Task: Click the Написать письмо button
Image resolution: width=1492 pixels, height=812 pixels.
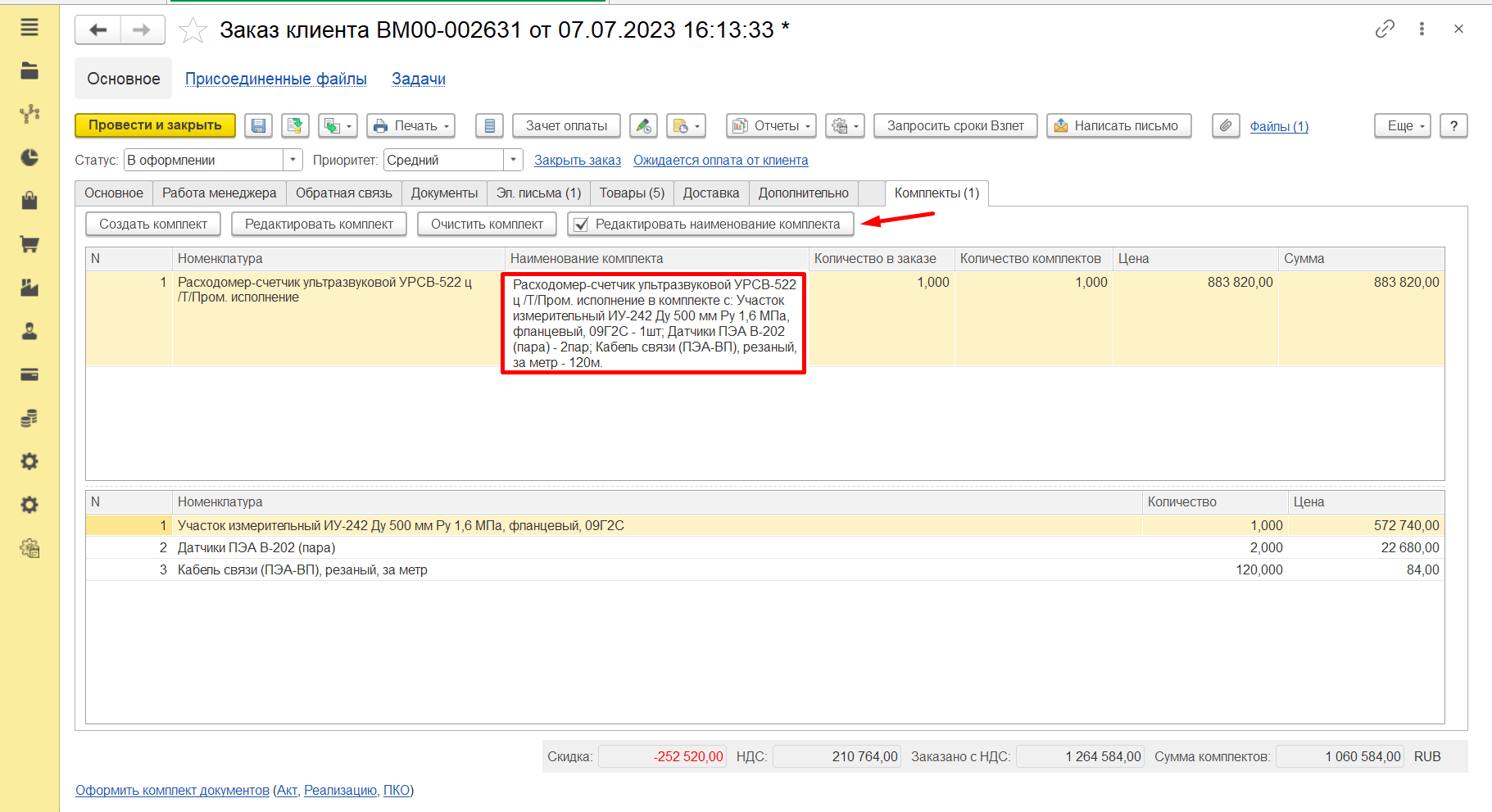Action: point(1119,125)
